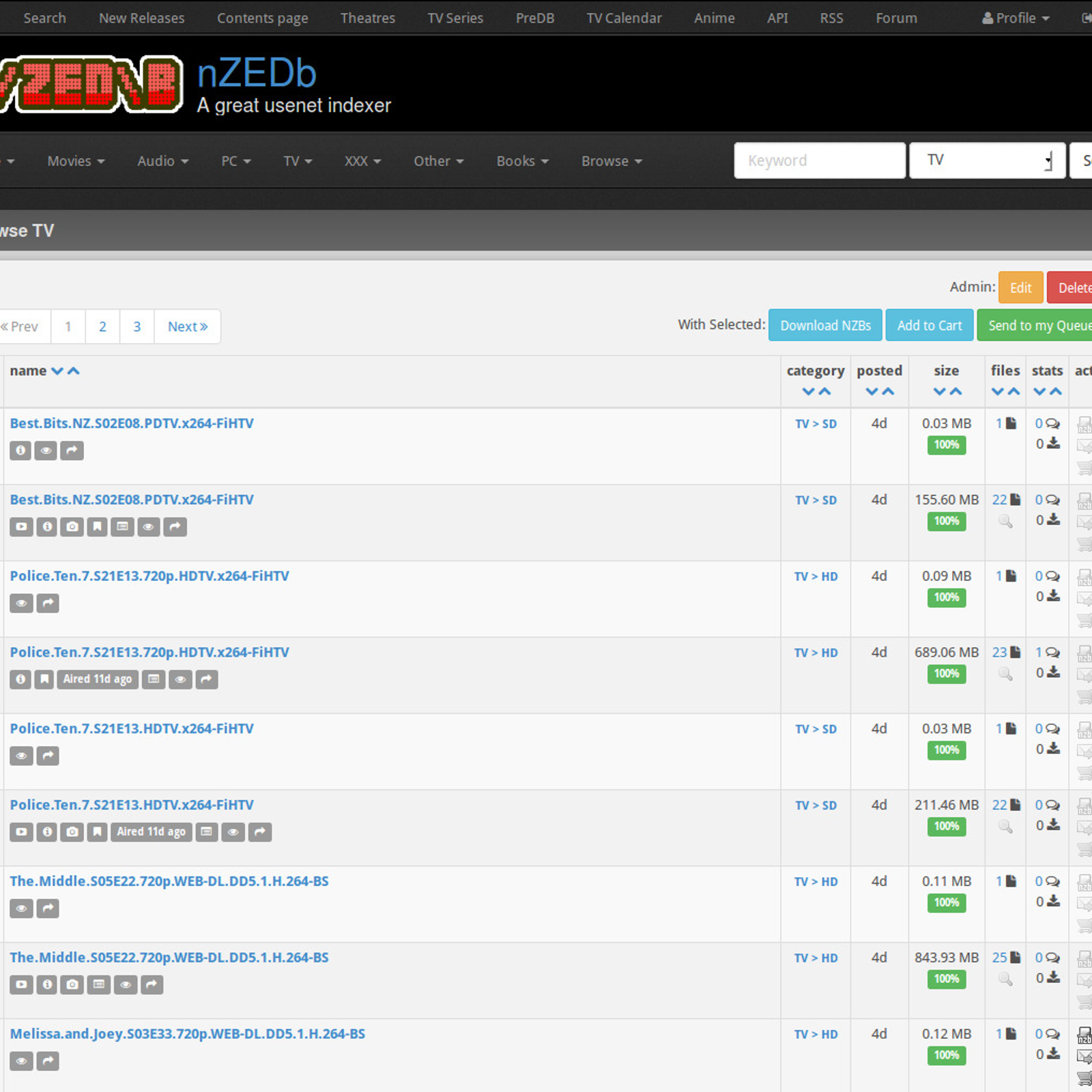Click the eye icon in the 0.03 MB Best.Bits.NZ row
This screenshot has width=1092, height=1092.
point(46,450)
